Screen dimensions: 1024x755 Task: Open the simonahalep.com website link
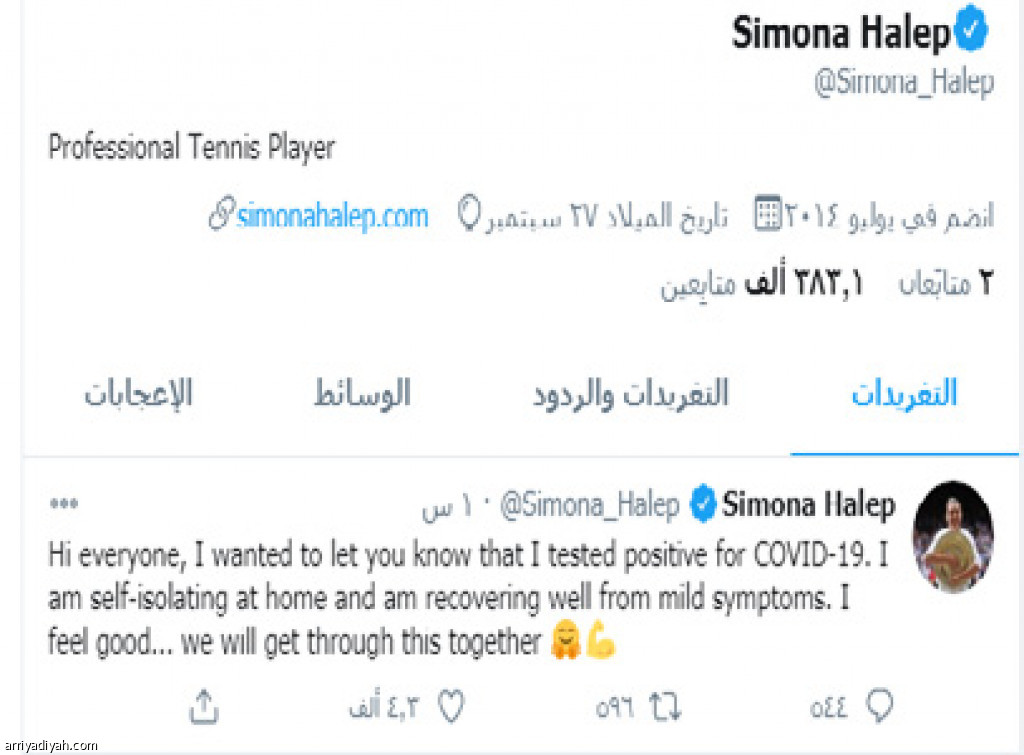(x=332, y=216)
